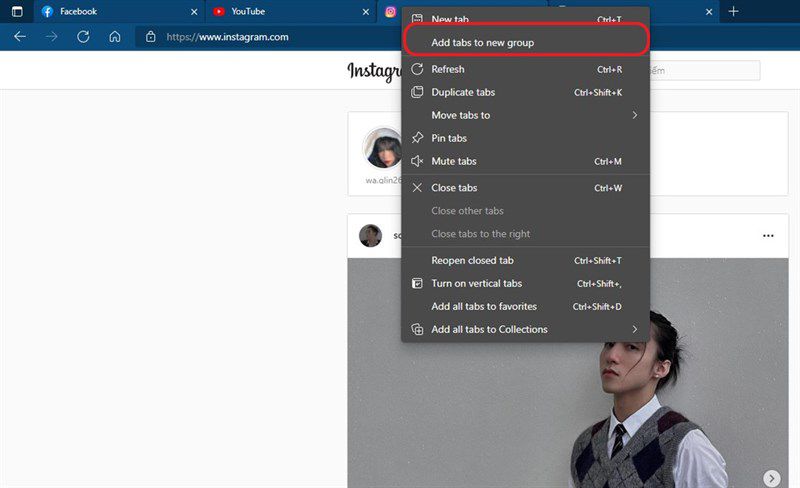Switch to the Facebook tab
Viewport: 800px width, 488px height.
tap(120, 12)
